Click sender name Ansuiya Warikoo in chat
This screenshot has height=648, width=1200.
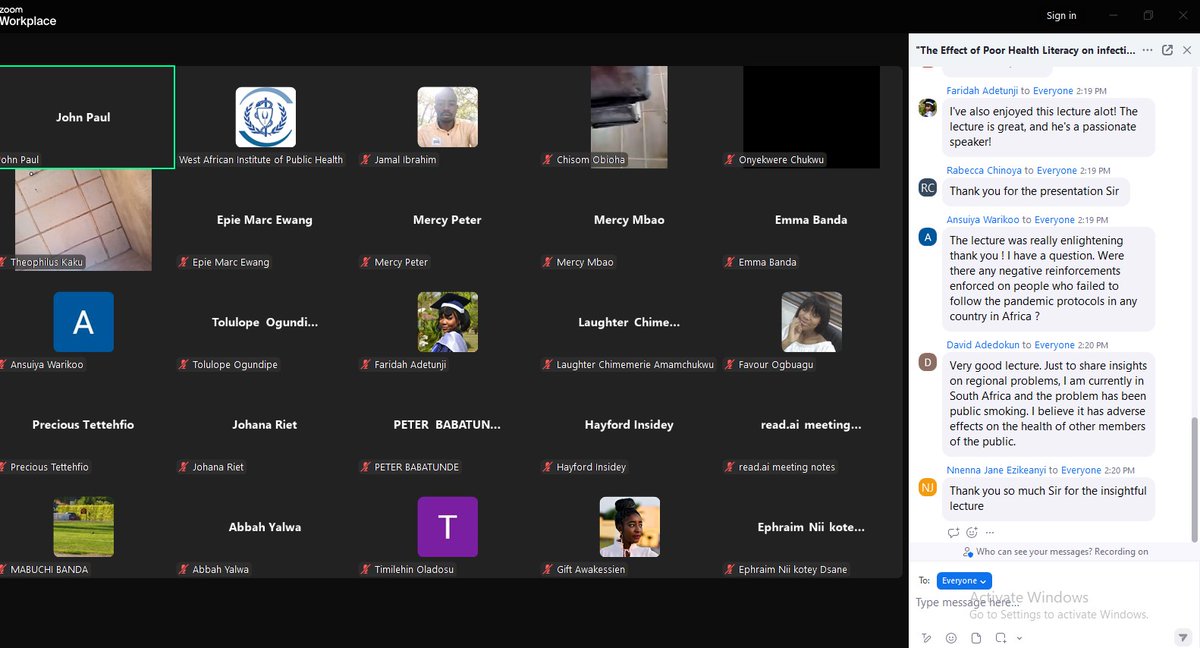coord(983,220)
